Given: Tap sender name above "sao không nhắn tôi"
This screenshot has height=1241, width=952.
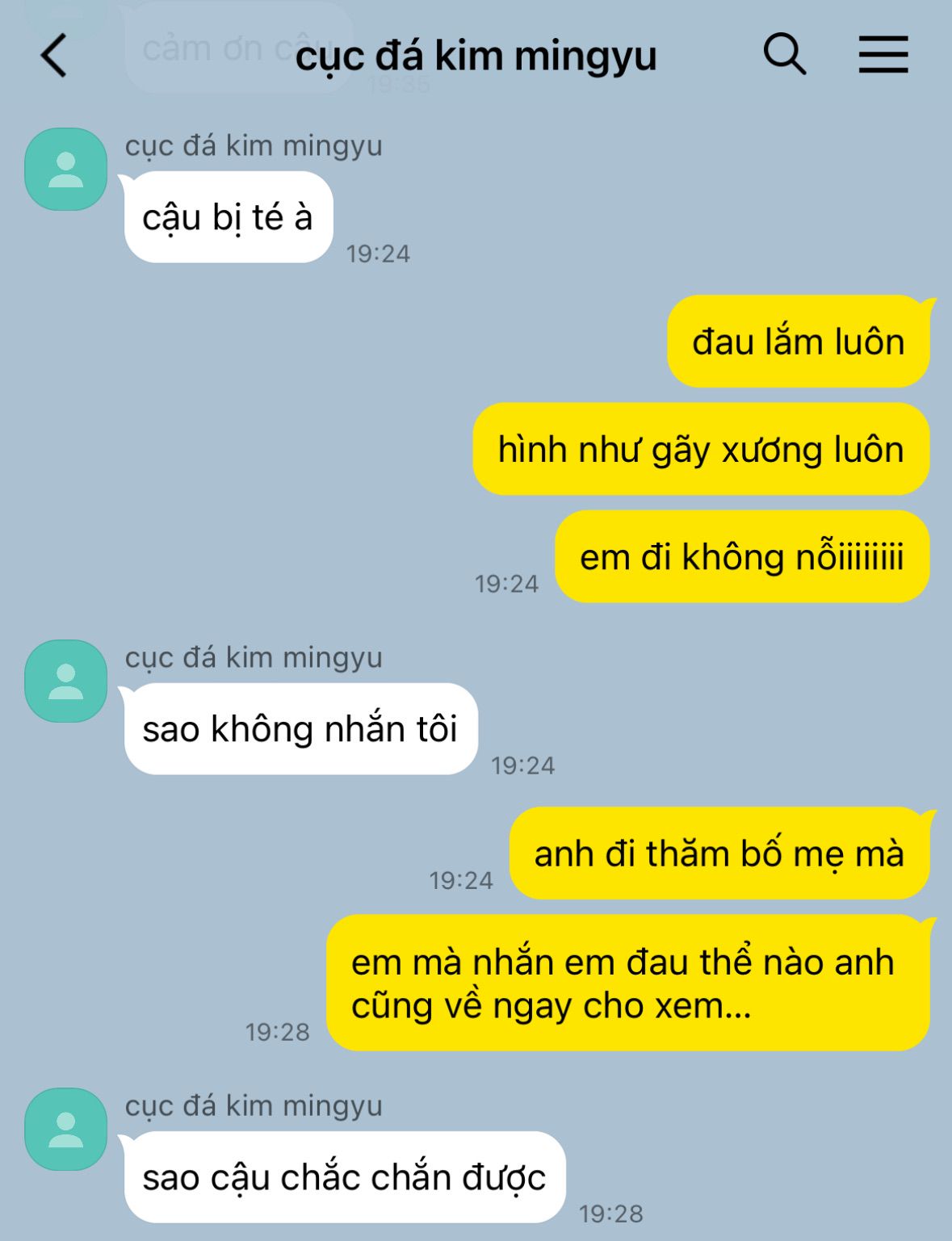Looking at the screenshot, I should point(254,658).
